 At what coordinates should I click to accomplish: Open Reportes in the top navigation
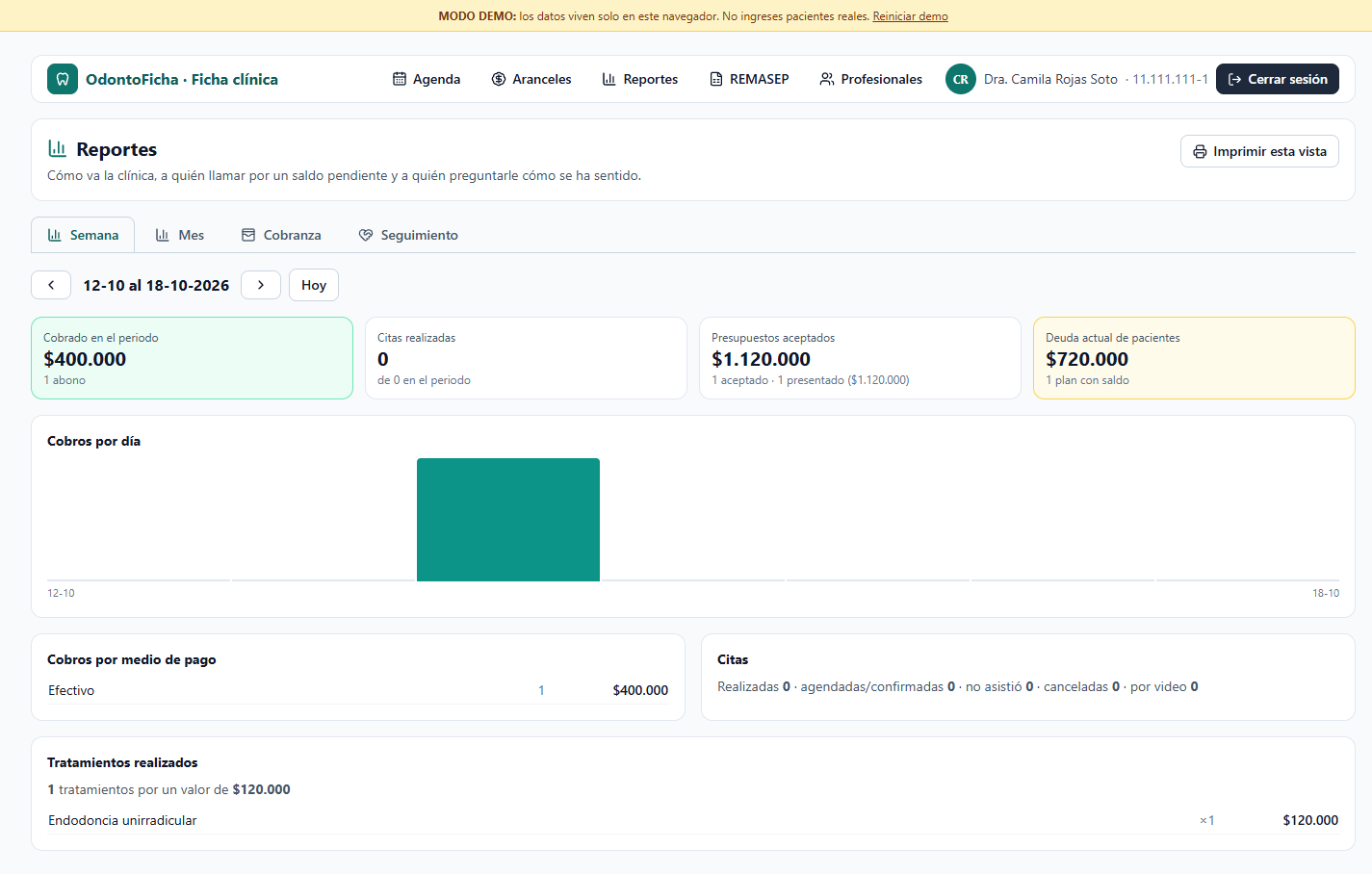click(x=640, y=79)
